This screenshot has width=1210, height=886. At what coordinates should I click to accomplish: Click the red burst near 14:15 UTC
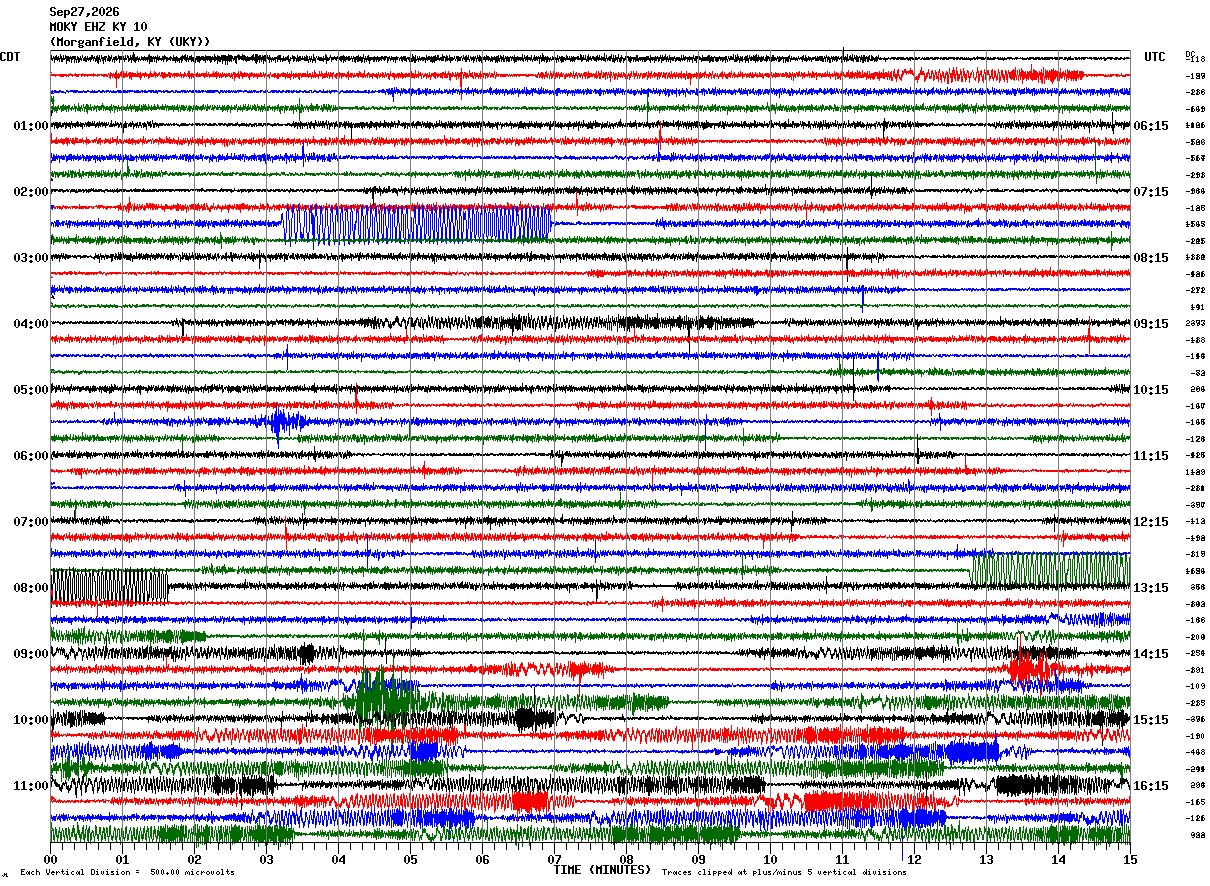click(x=1032, y=666)
